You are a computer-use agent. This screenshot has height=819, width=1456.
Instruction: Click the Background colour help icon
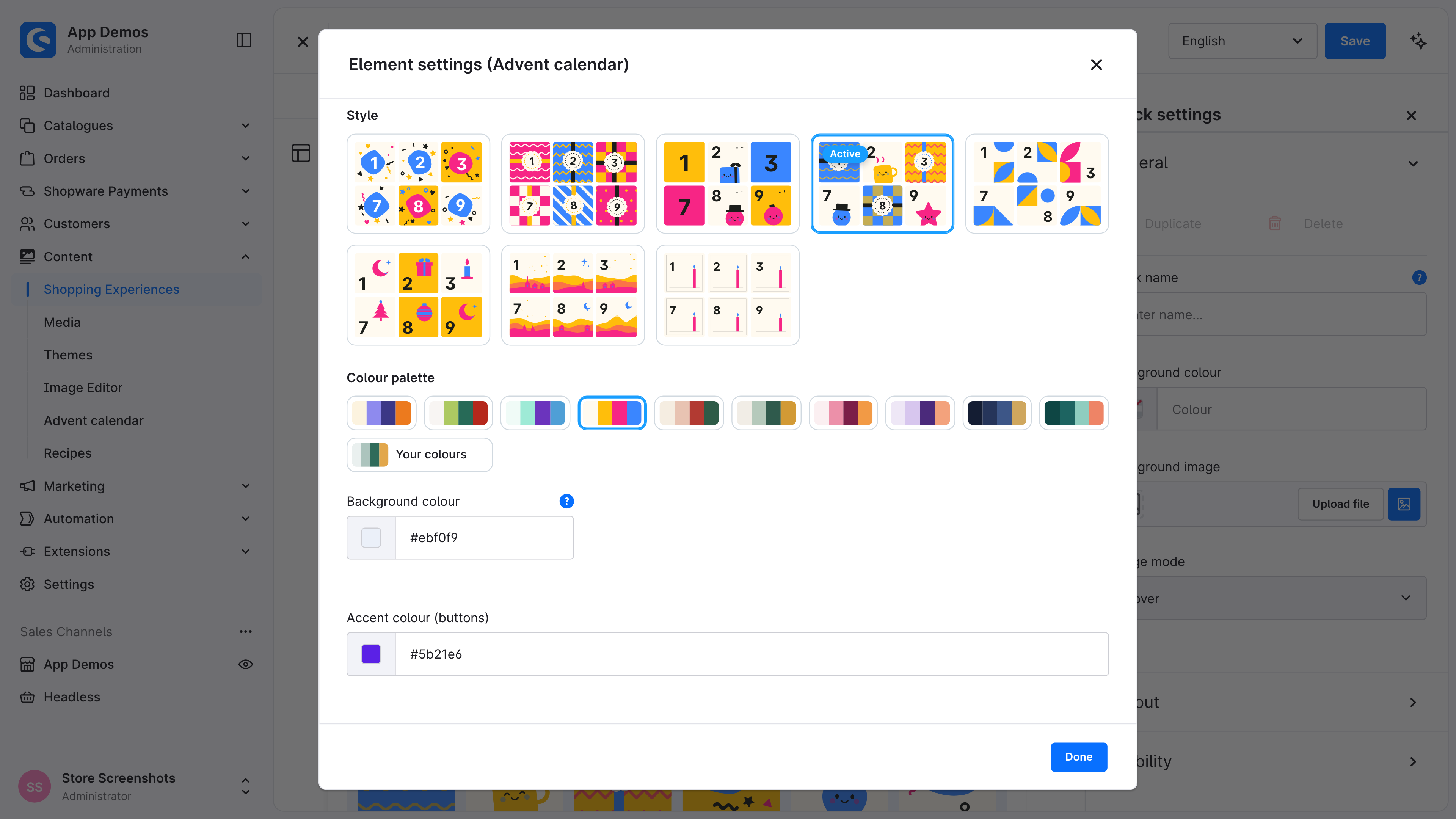point(566,501)
